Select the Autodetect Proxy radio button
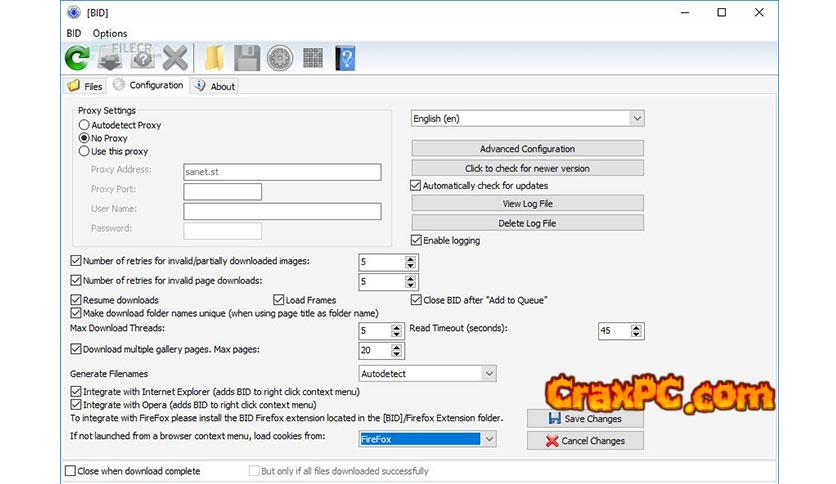 click(84, 125)
